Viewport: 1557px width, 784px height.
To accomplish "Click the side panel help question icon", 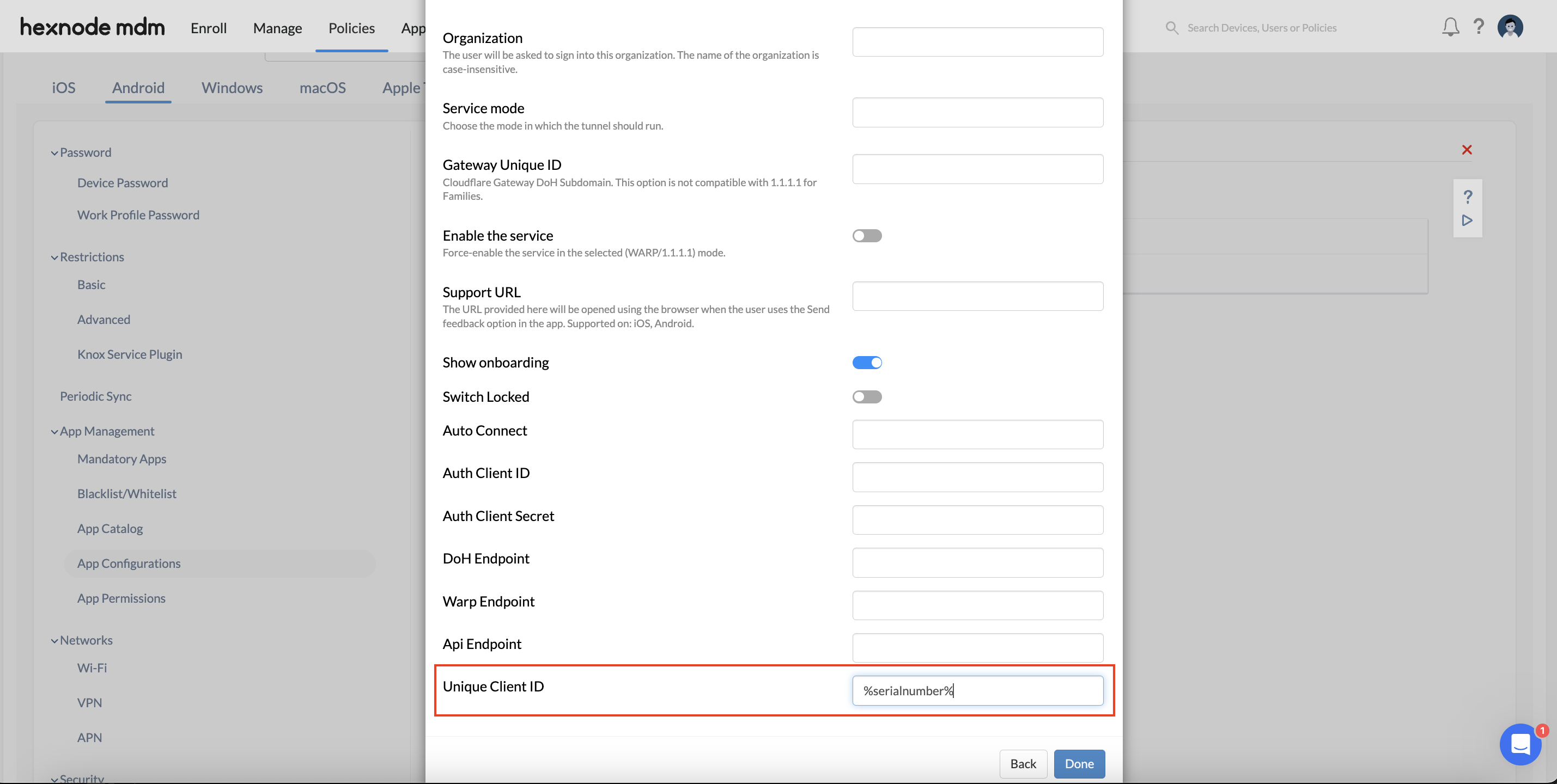I will [x=1468, y=197].
